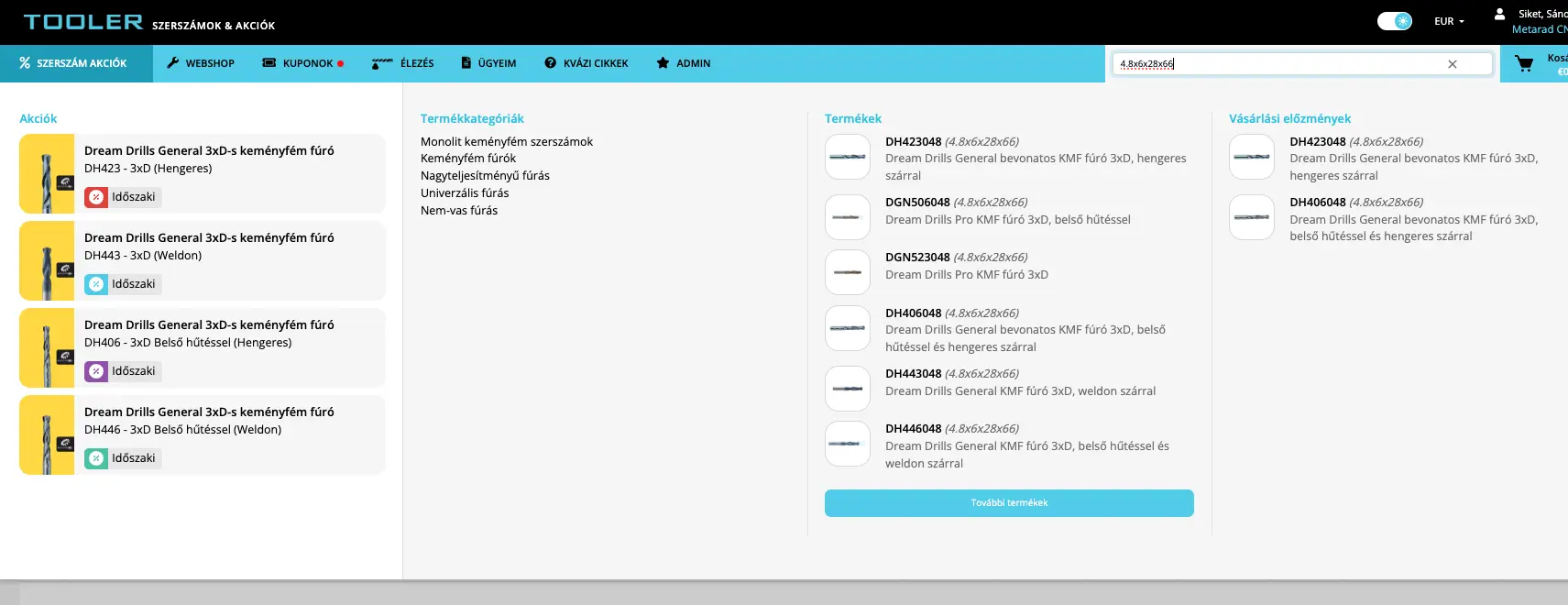Click the További termékek button
This screenshot has height=605, width=1568.
point(1009,503)
